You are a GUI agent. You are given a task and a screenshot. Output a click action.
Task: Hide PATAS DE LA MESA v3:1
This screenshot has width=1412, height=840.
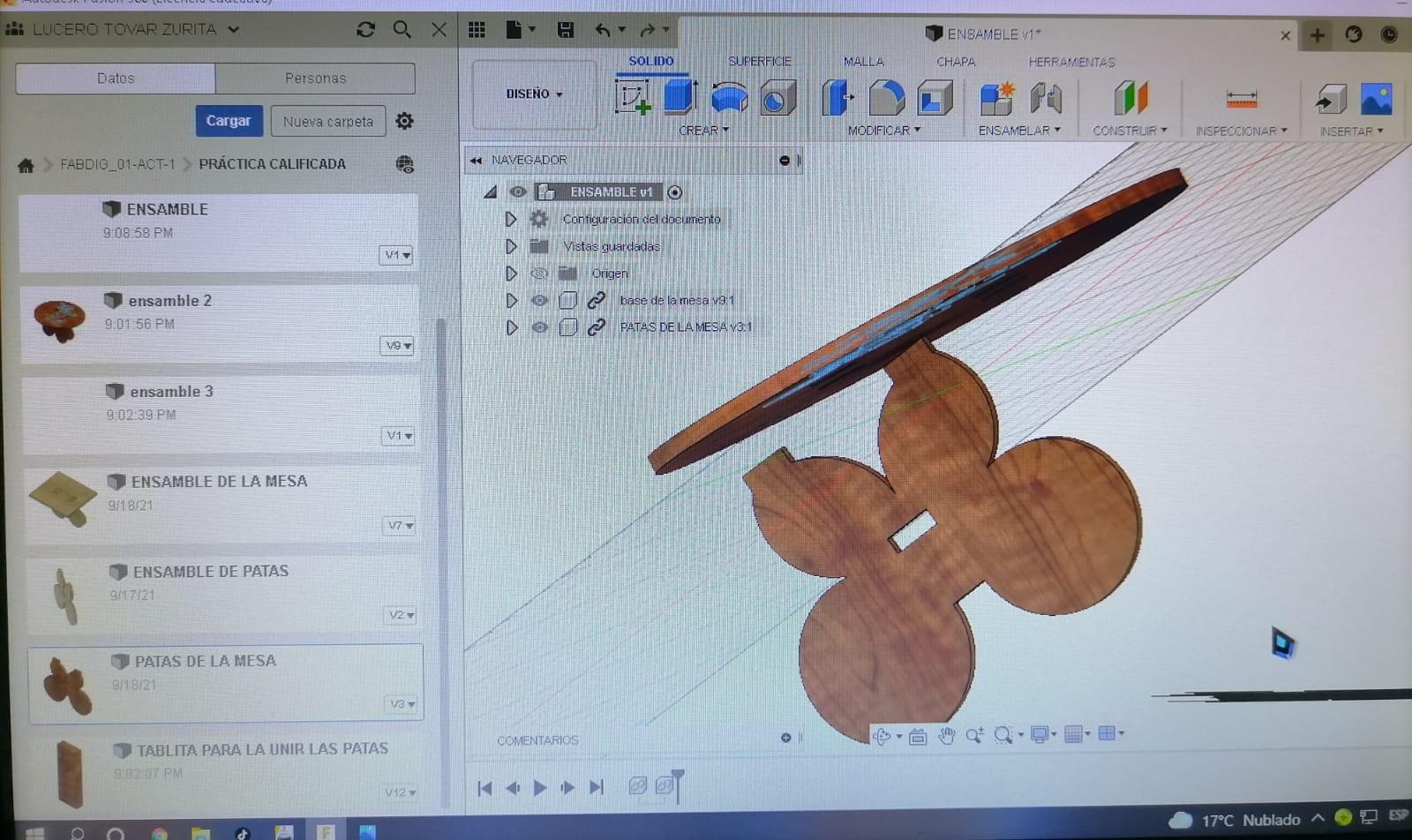(x=540, y=327)
